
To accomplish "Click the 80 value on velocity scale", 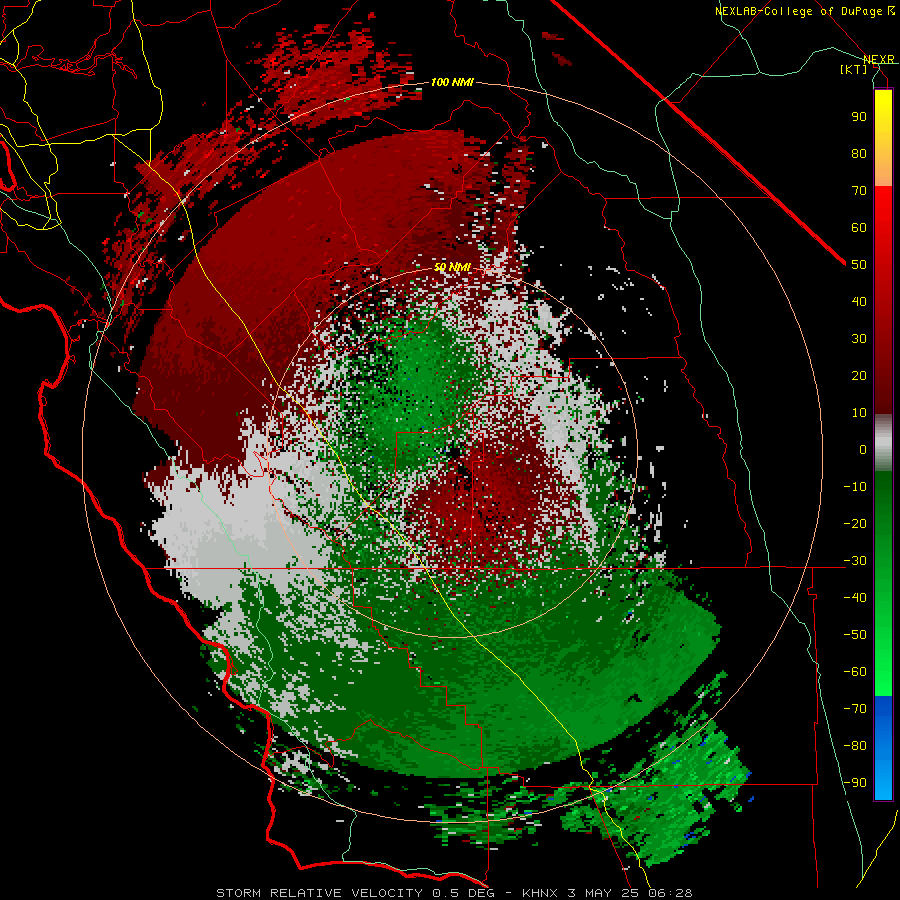I will tap(859, 153).
